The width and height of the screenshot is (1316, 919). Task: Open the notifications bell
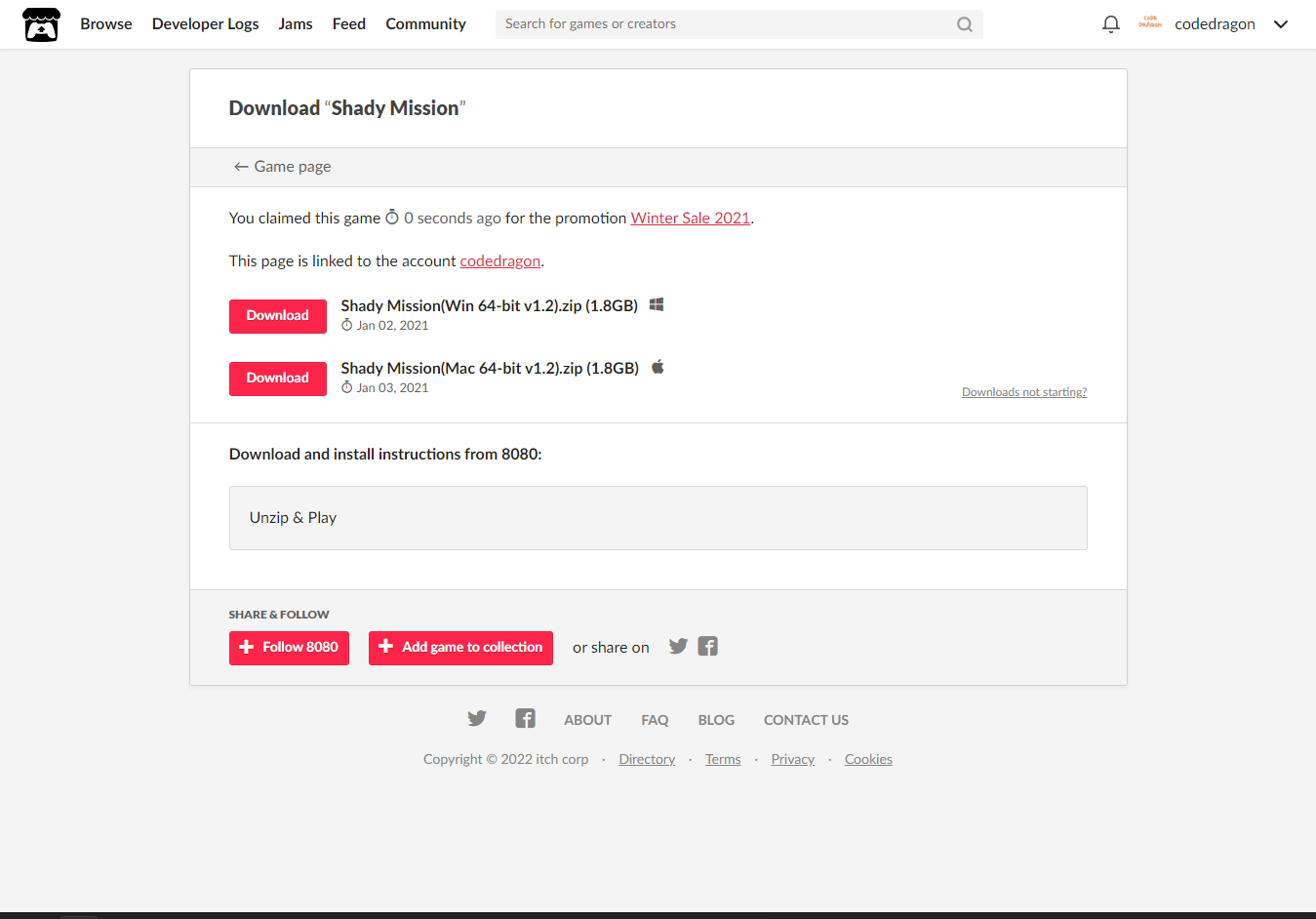[1110, 24]
